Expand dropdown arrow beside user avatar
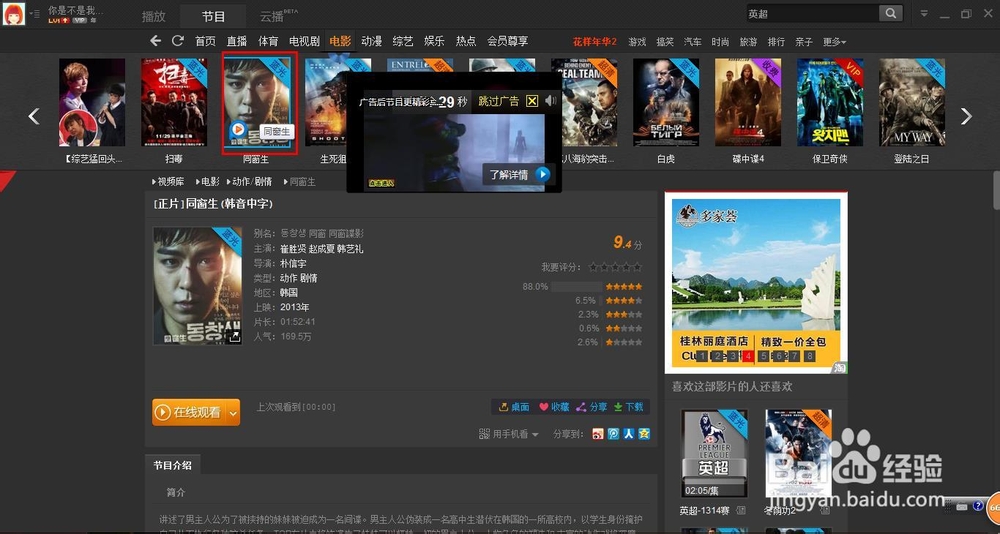This screenshot has width=1000, height=534. pyautogui.click(x=34, y=13)
